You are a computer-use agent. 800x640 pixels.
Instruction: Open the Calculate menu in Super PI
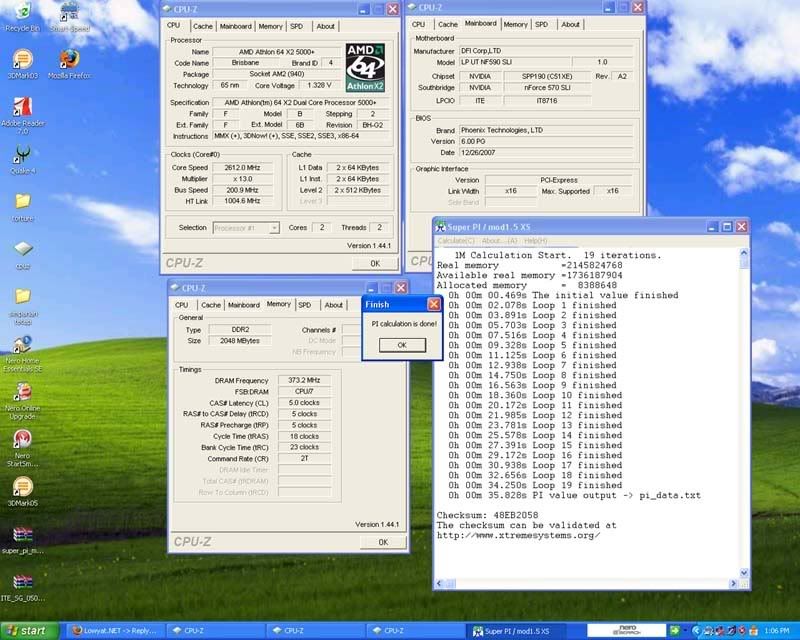pyautogui.click(x=456, y=240)
